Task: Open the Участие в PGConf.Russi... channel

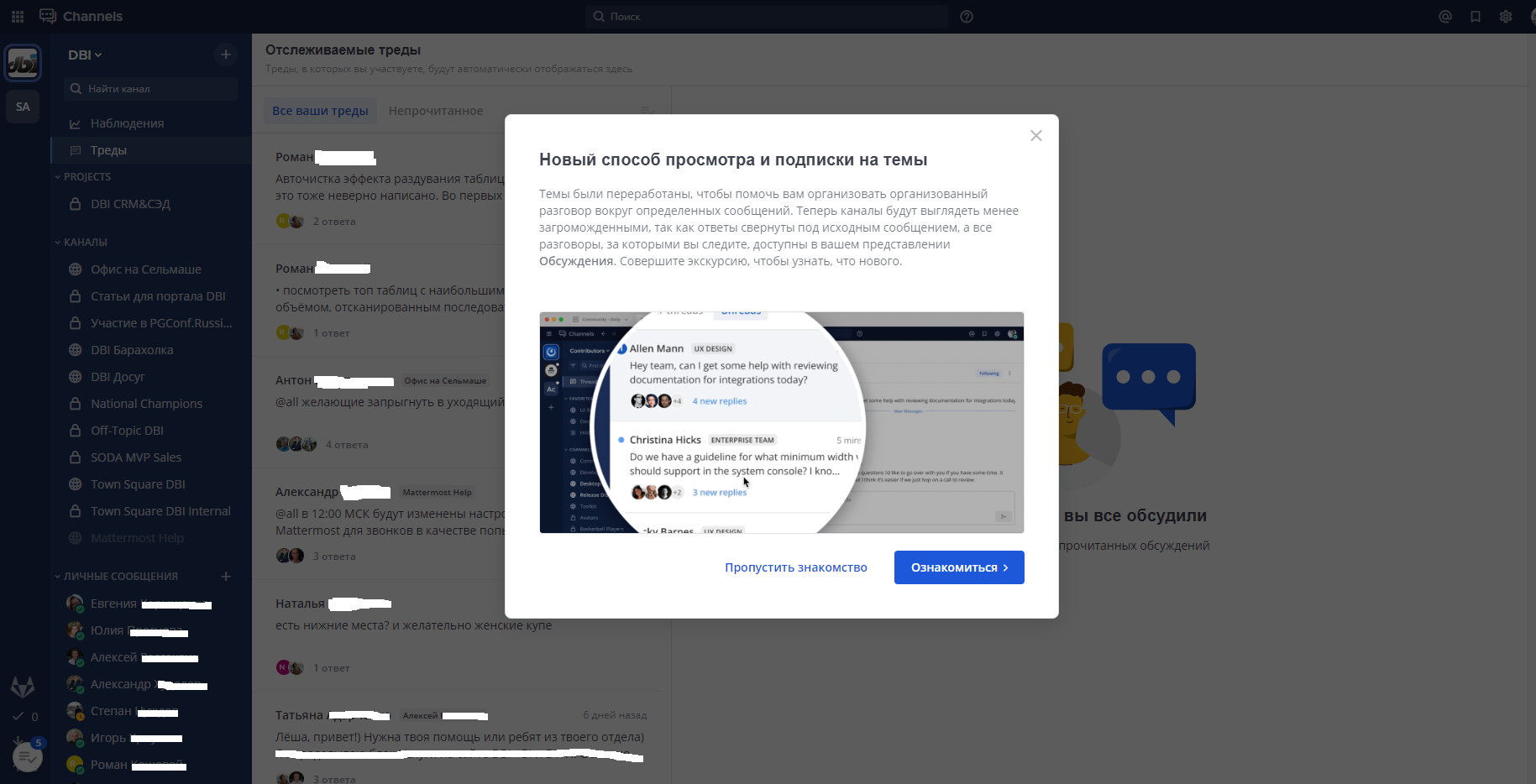Action: tap(151, 323)
